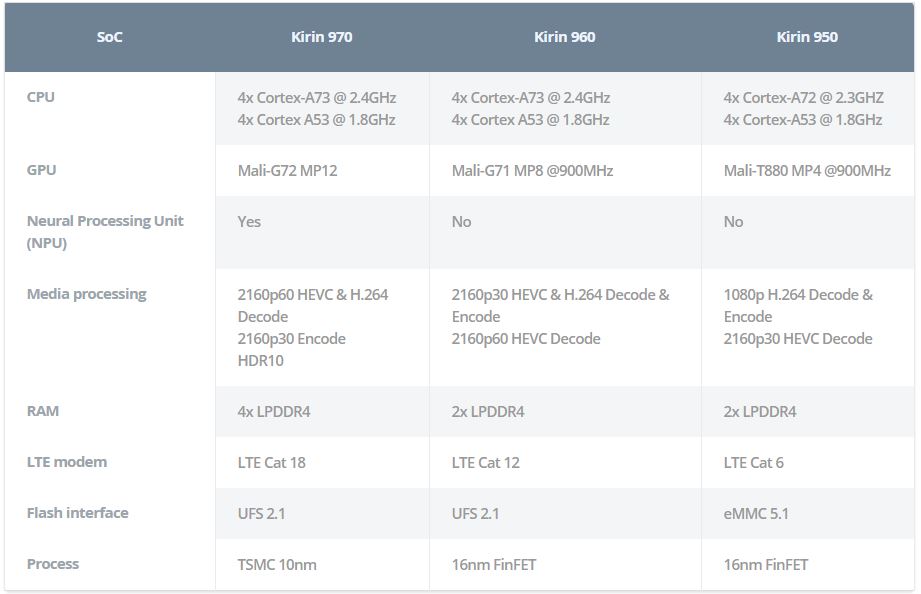
Task: Click Kirin 960's 4x Cortex-A73 @ 2.4GHz text
Action: click(530, 98)
